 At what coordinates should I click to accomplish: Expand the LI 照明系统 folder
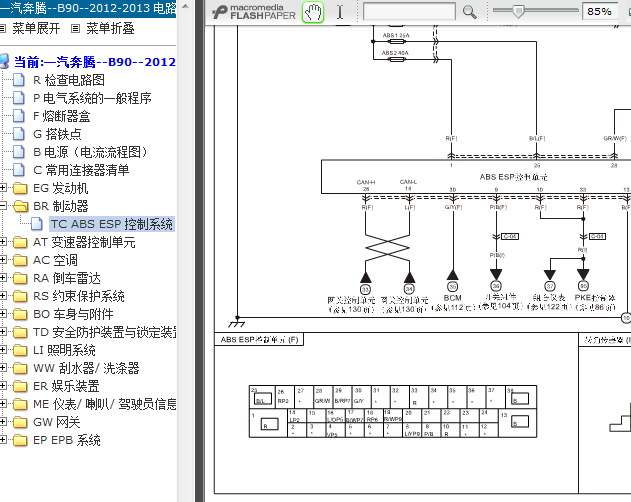pos(2,350)
